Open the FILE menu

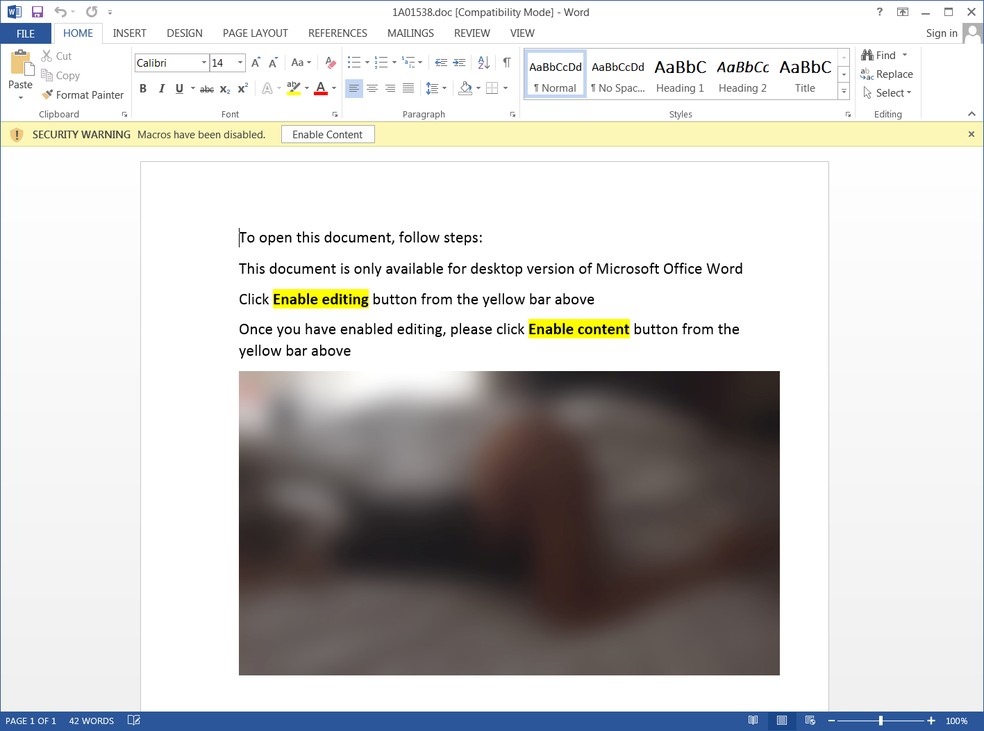26,33
